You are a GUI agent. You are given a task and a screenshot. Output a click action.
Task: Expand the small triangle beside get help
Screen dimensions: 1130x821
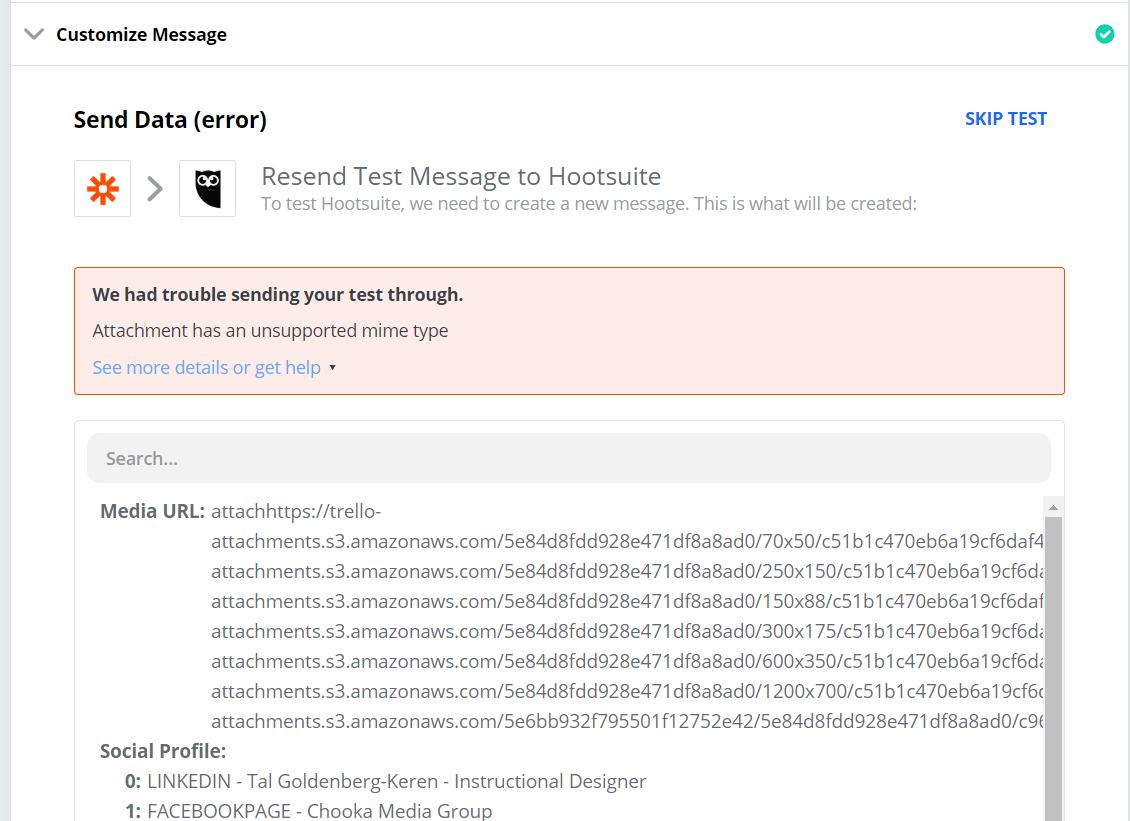pyautogui.click(x=332, y=368)
